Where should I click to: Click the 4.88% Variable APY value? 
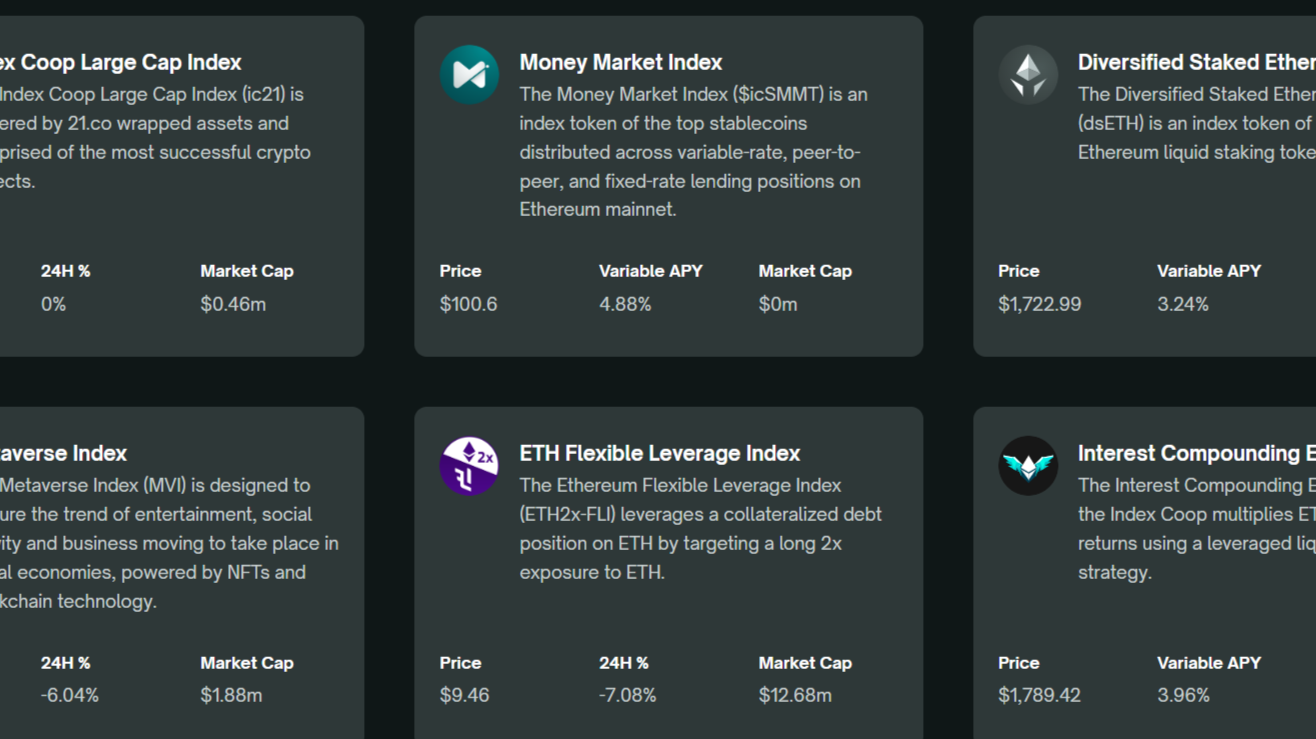click(x=625, y=303)
